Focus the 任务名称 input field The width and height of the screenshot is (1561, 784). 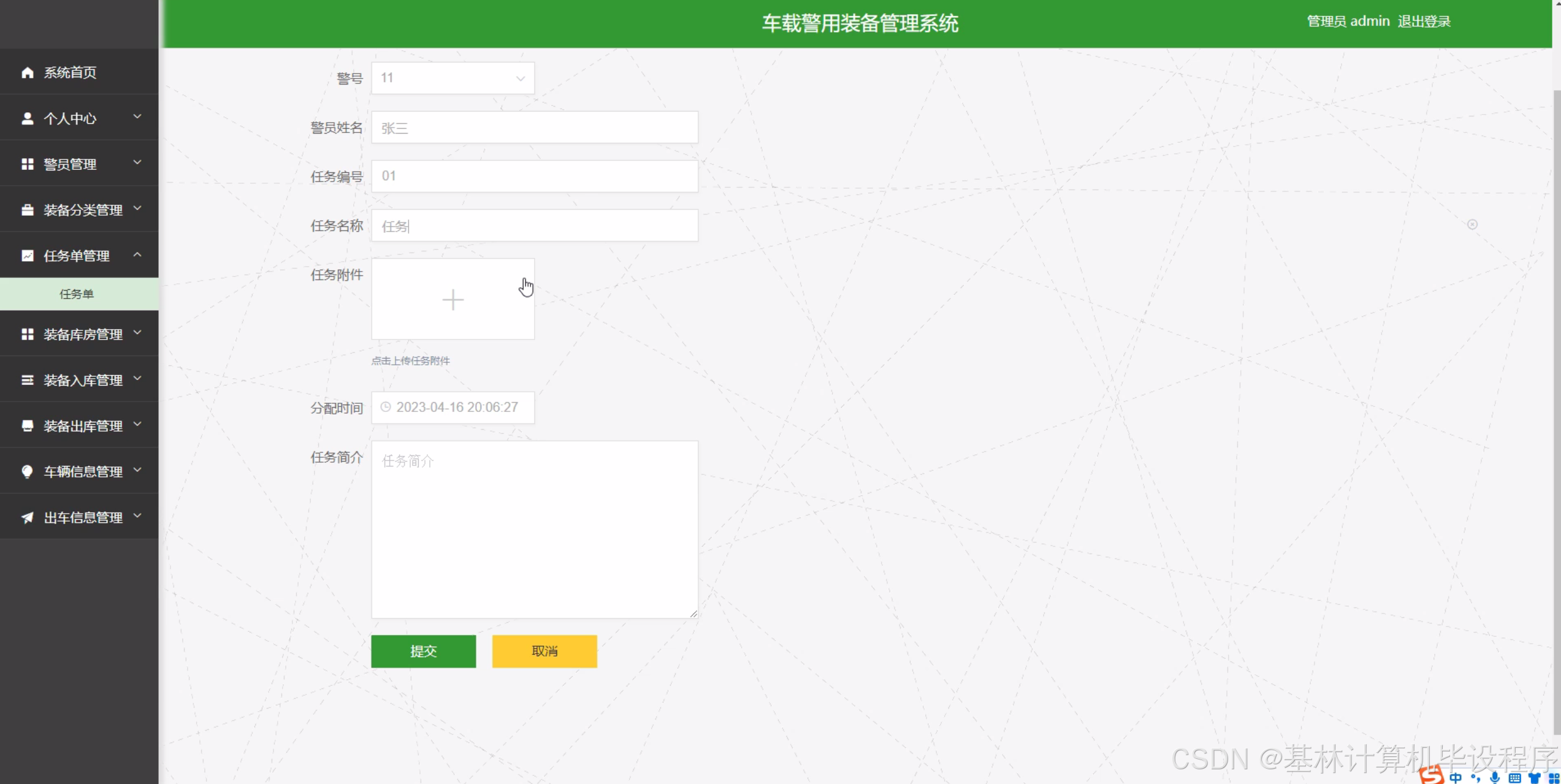pyautogui.click(x=535, y=226)
